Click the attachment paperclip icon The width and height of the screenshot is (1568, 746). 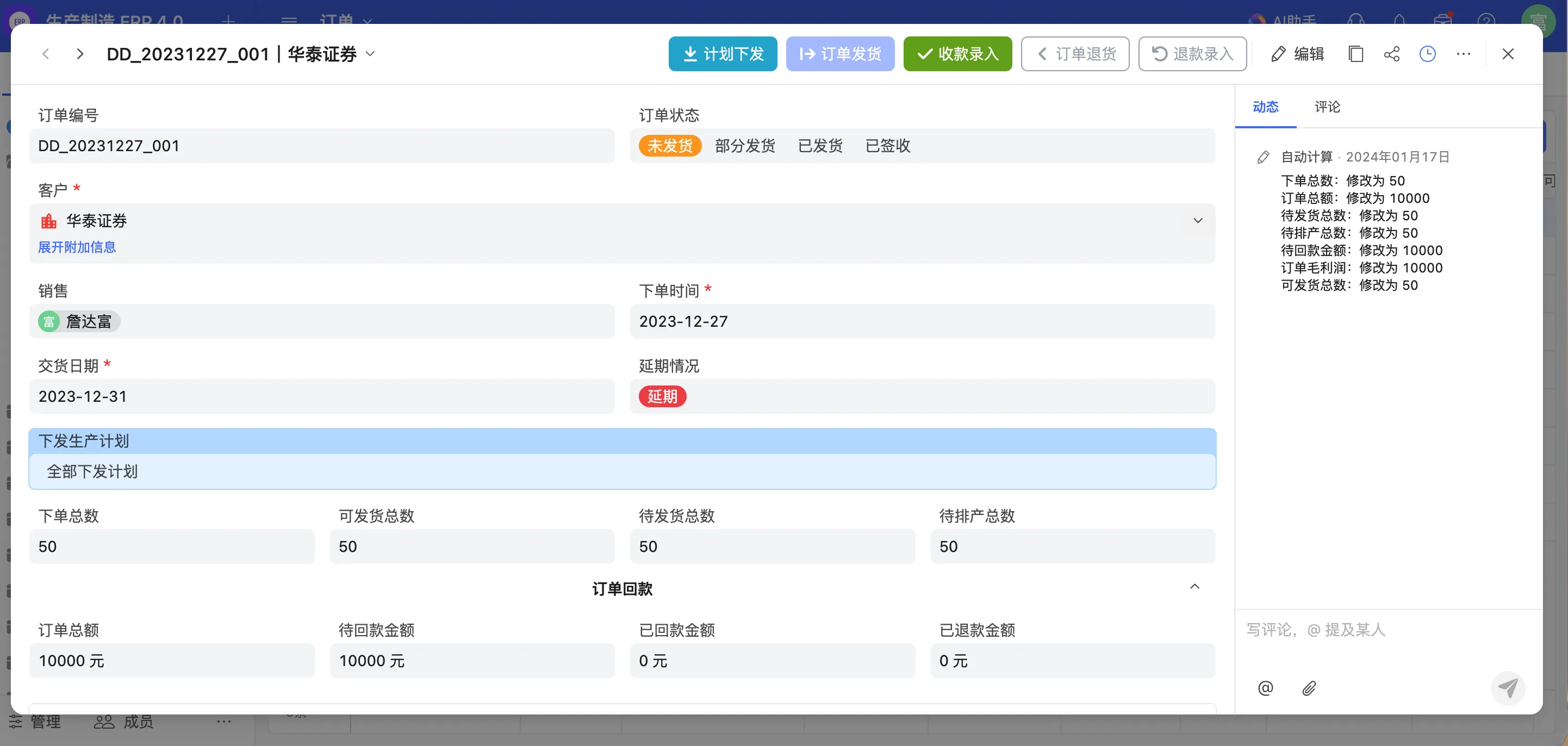[1309, 688]
